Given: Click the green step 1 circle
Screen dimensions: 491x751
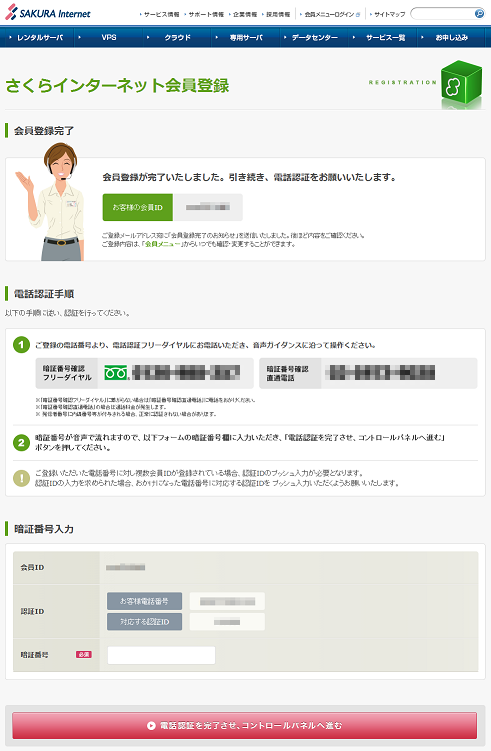Looking at the screenshot, I should point(21,344).
